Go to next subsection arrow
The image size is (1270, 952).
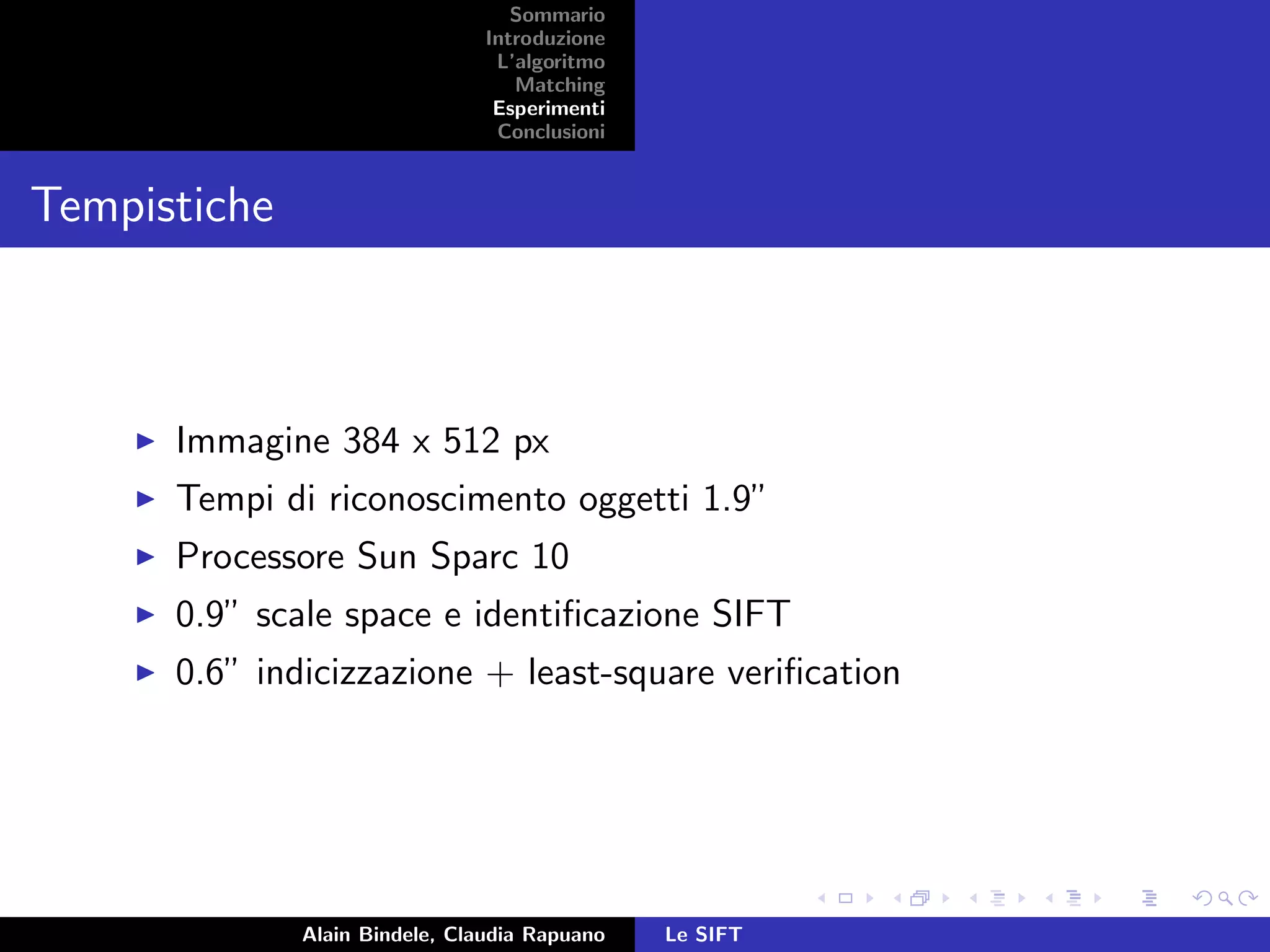[1022, 898]
